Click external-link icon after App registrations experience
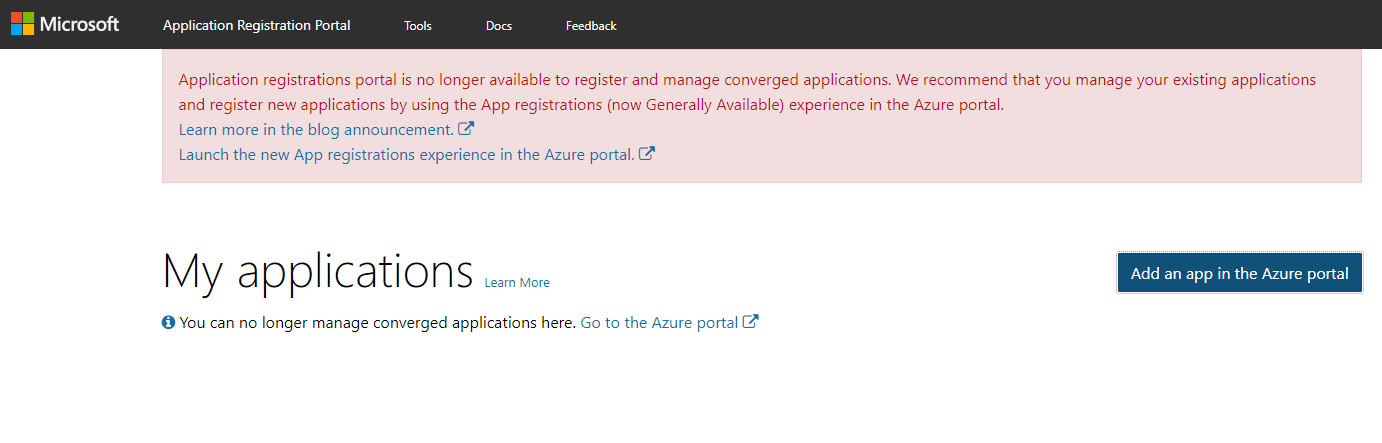 coord(647,154)
